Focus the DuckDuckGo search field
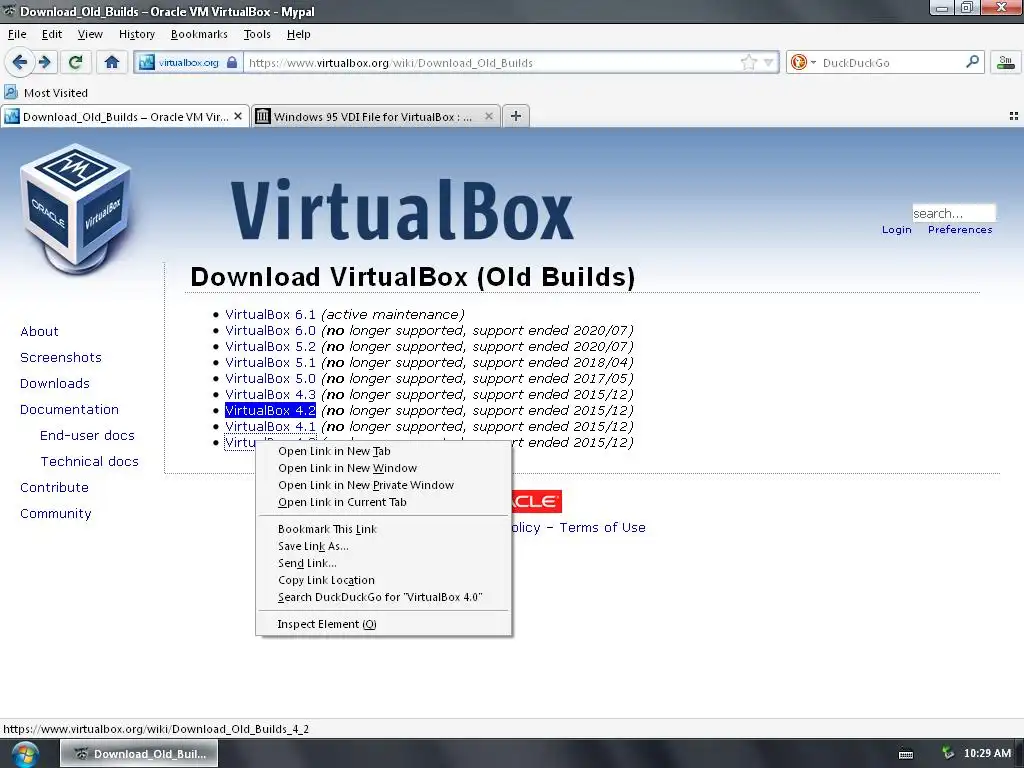 [x=891, y=63]
